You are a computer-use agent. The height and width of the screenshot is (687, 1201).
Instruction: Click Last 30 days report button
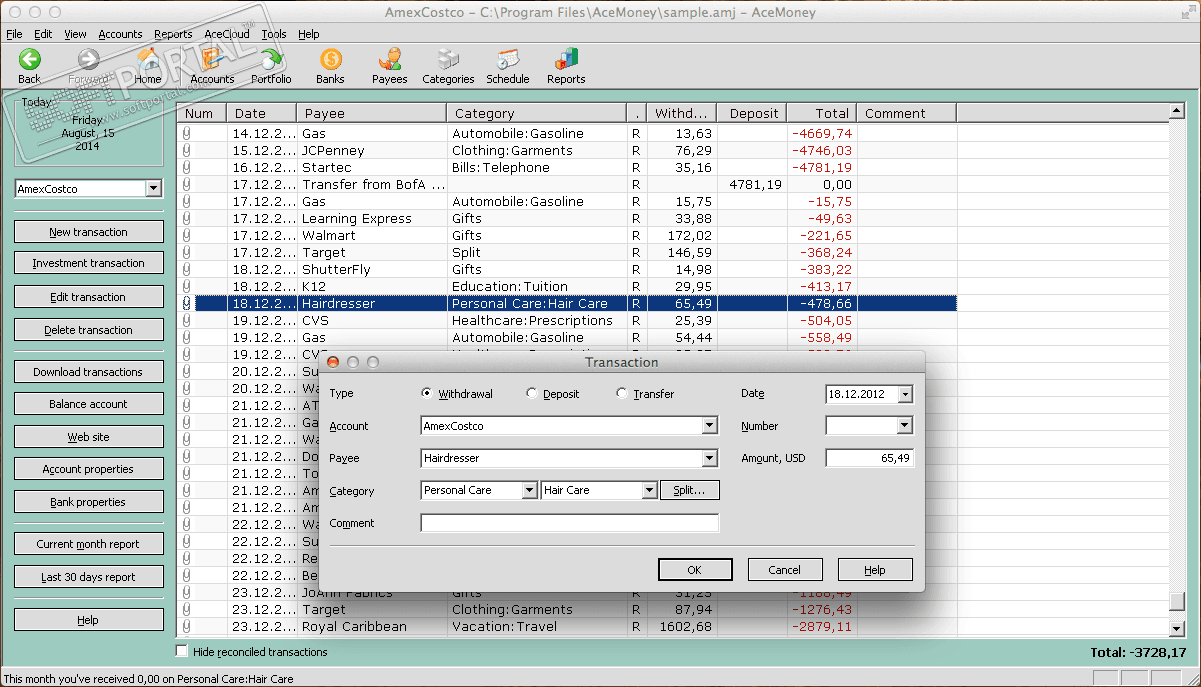89,577
